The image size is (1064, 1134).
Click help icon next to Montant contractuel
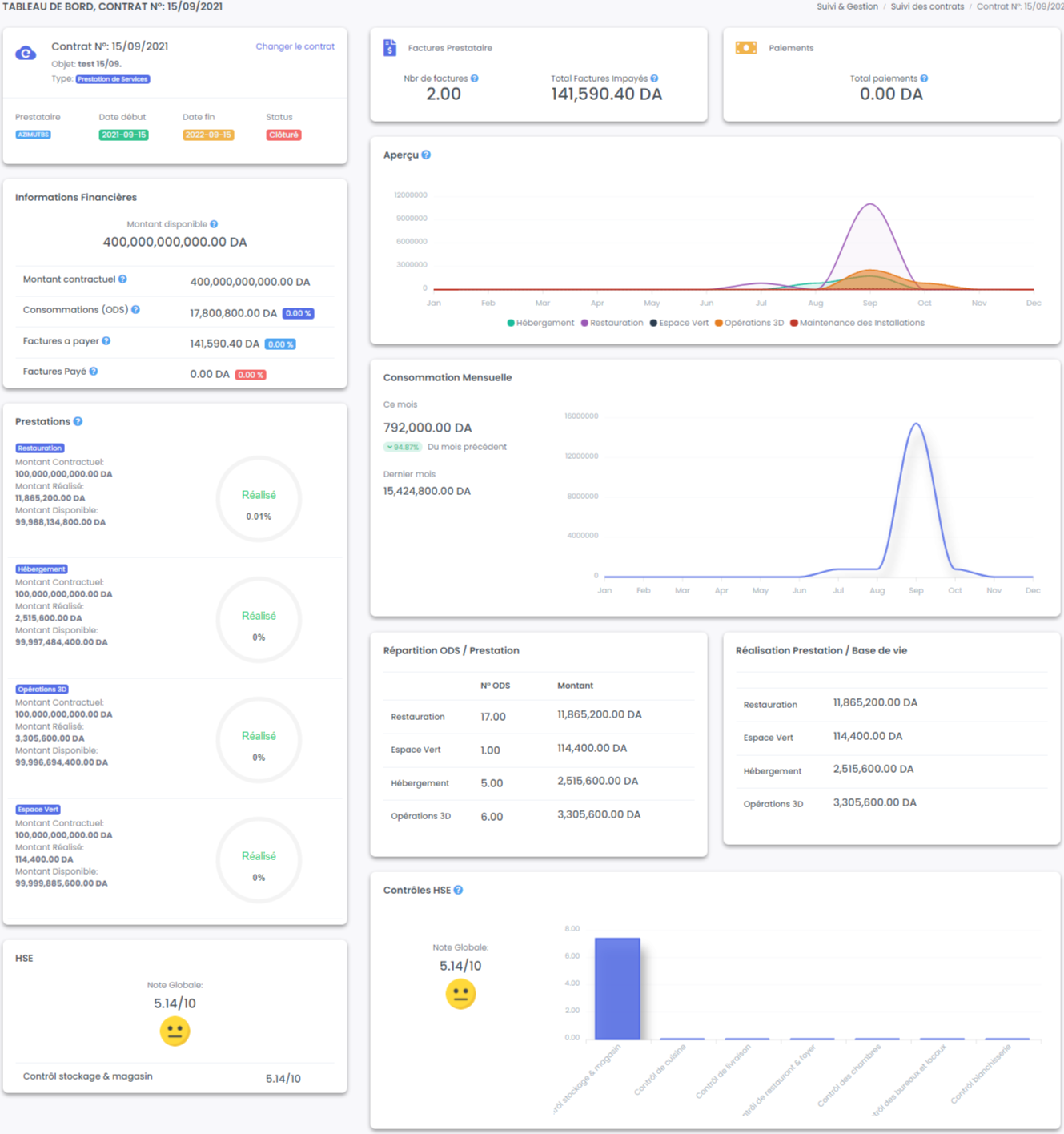tap(122, 279)
